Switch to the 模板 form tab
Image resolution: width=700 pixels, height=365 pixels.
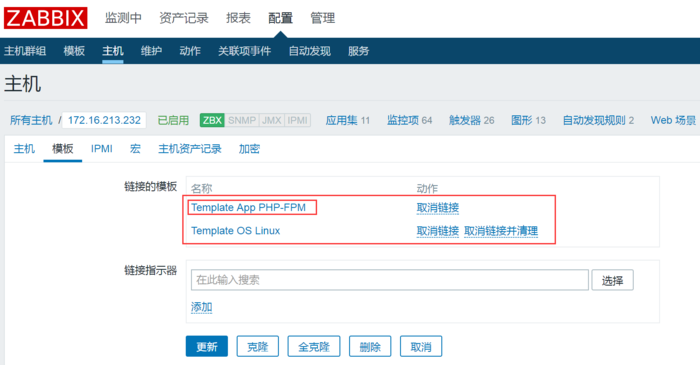(x=62, y=149)
